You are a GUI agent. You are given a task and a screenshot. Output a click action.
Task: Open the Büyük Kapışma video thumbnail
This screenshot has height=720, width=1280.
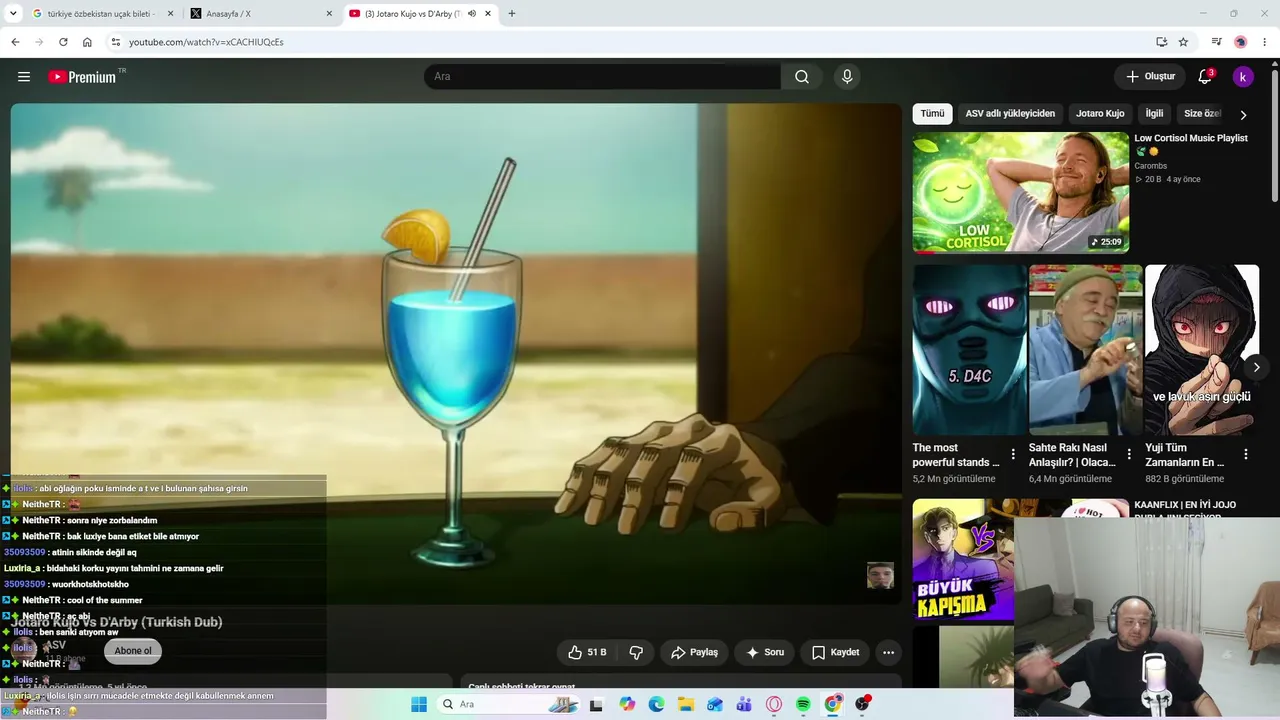(963, 560)
